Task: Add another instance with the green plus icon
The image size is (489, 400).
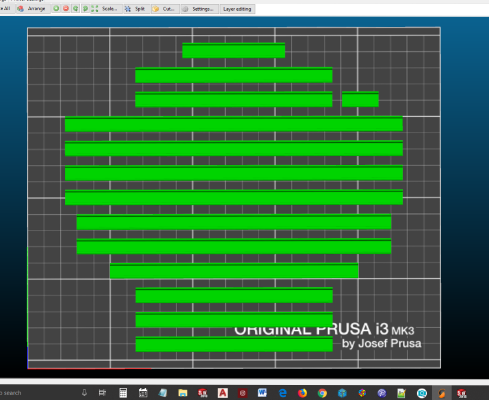Action: pos(56,9)
